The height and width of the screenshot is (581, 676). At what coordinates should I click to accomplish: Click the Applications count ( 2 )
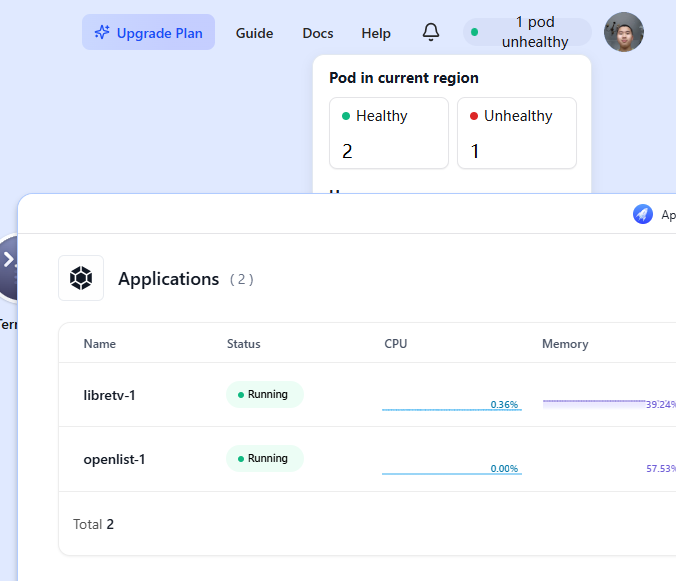(241, 279)
